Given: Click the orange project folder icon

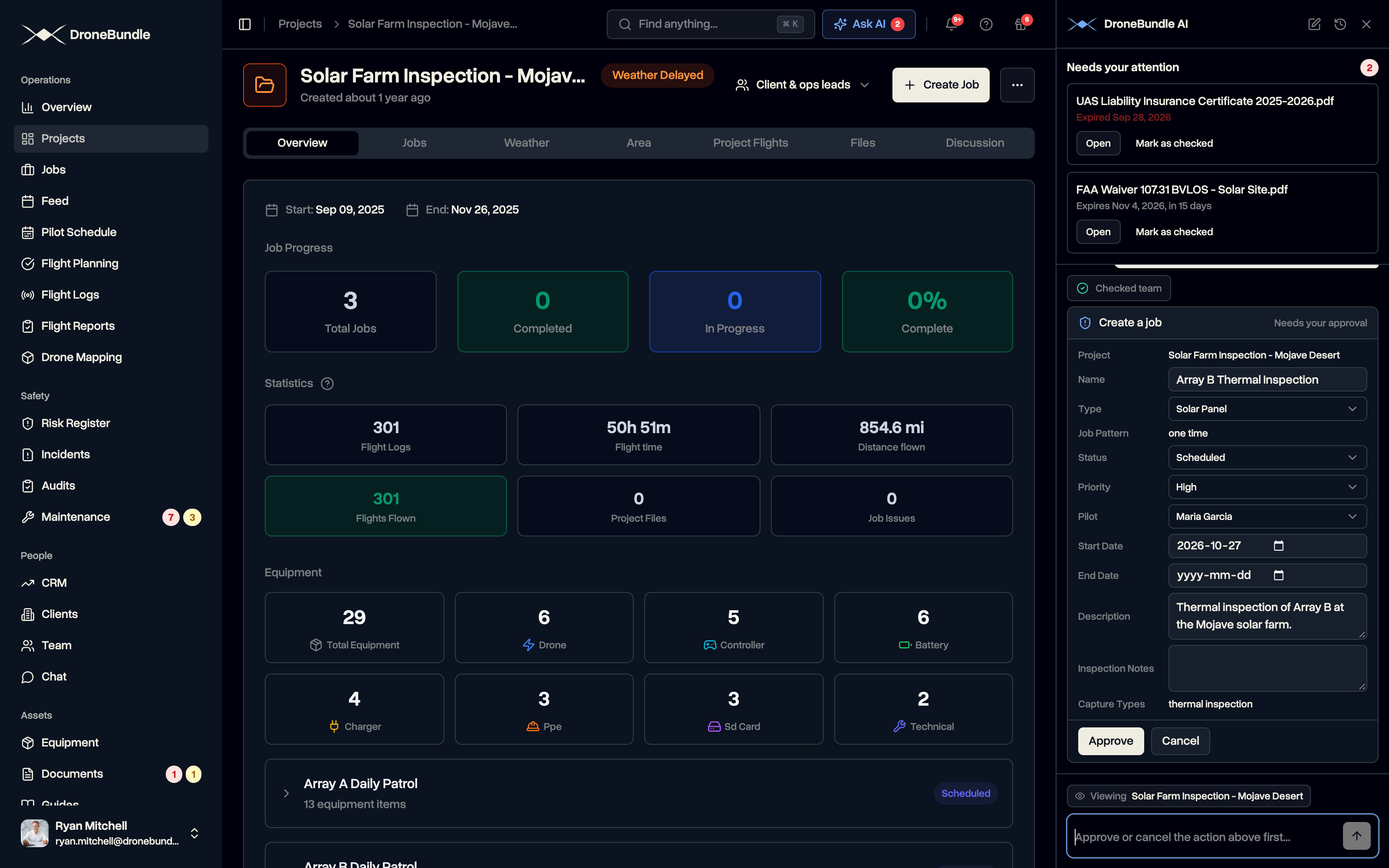Looking at the screenshot, I should click(265, 85).
